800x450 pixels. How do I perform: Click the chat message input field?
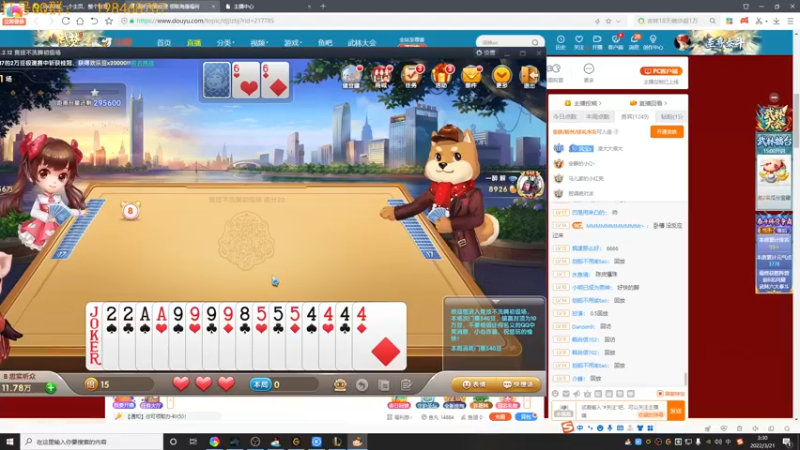621,411
